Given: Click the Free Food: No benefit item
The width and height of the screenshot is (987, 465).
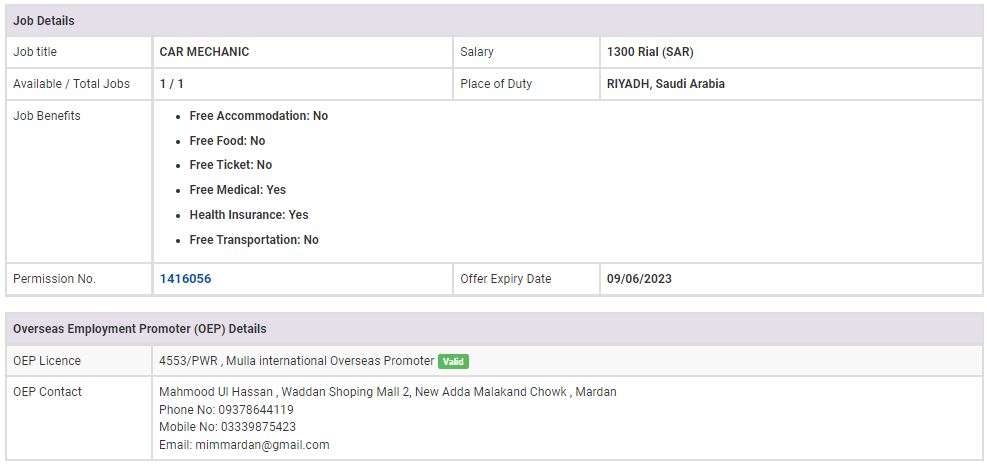Looking at the screenshot, I should [227, 141].
